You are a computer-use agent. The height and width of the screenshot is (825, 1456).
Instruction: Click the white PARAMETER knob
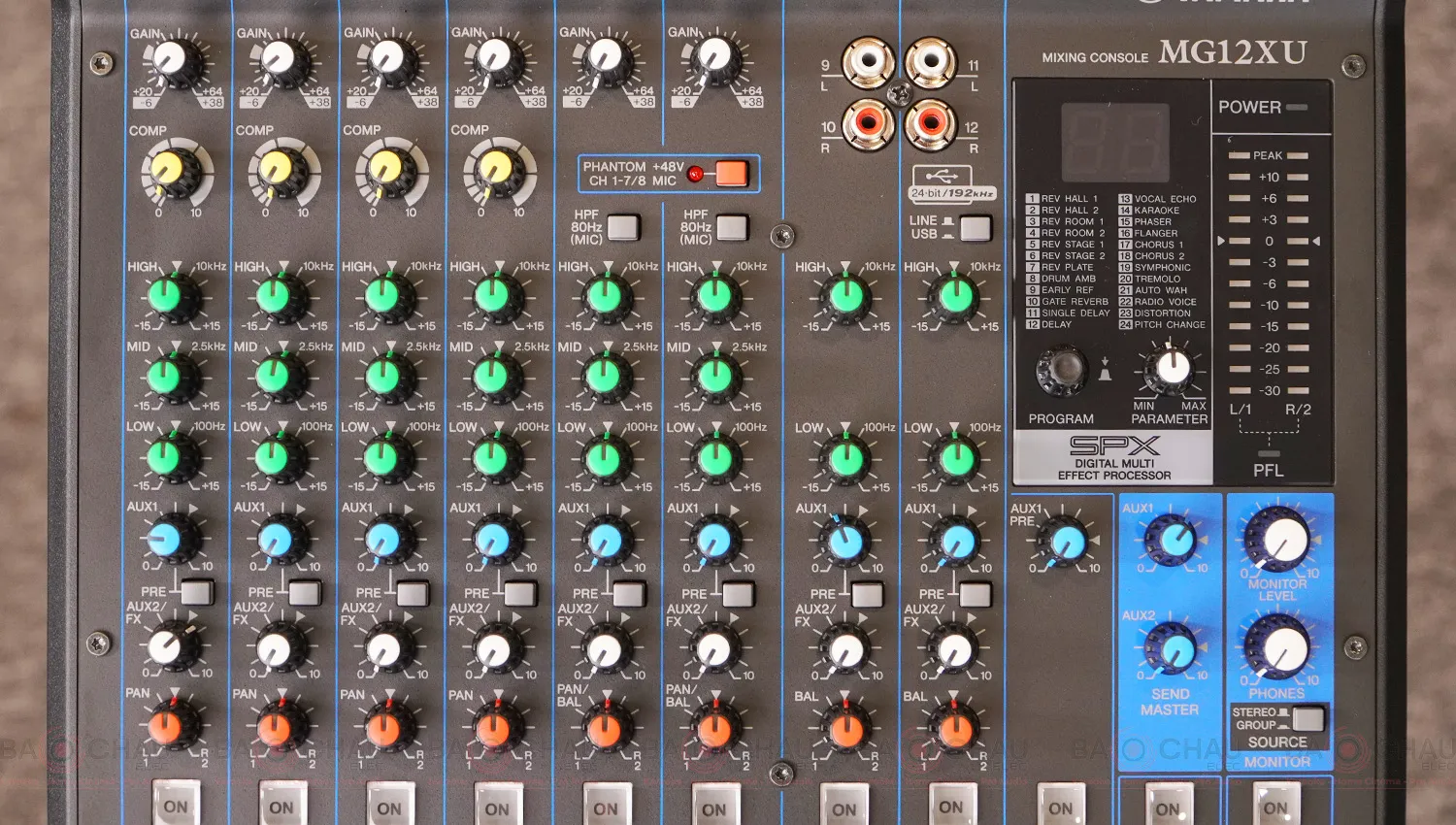pos(1172,369)
